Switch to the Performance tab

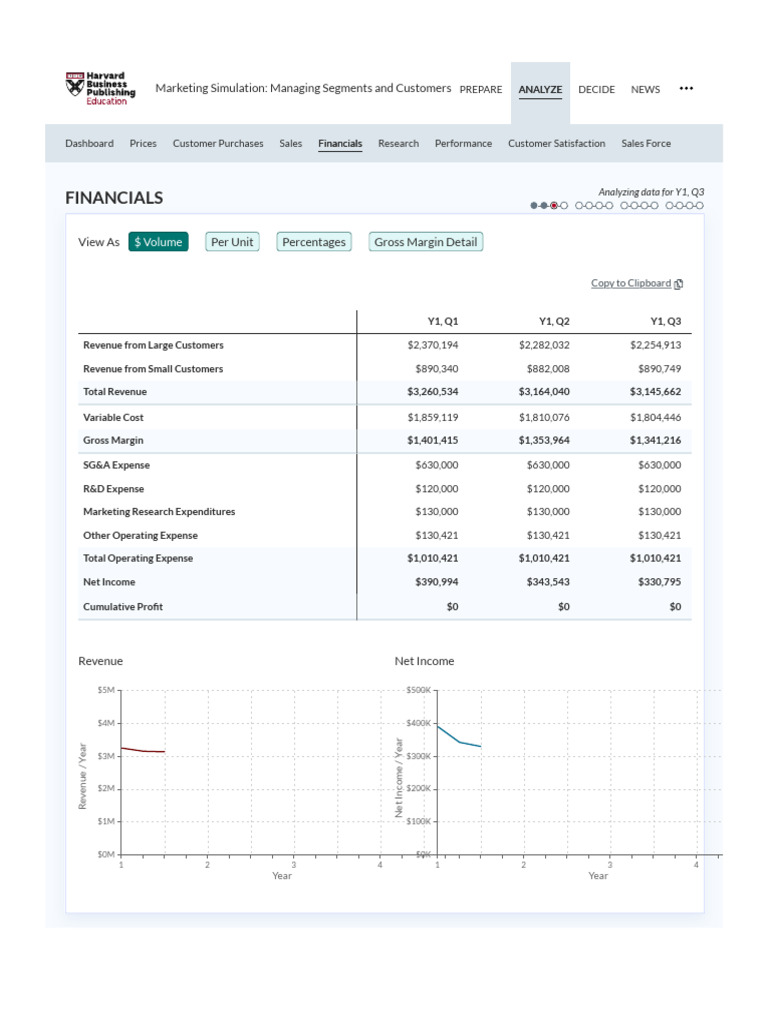(x=464, y=143)
